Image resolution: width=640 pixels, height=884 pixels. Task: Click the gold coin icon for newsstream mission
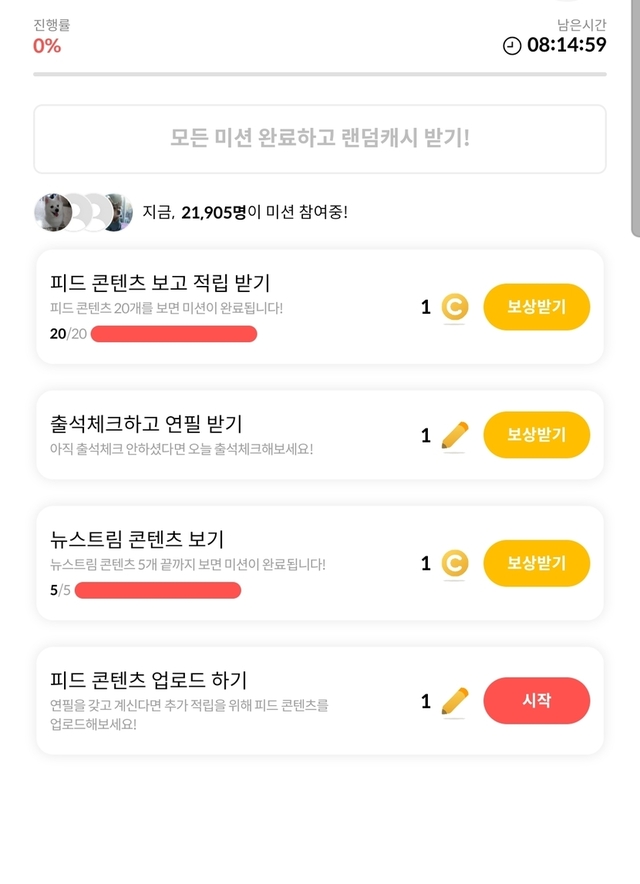(x=455, y=564)
